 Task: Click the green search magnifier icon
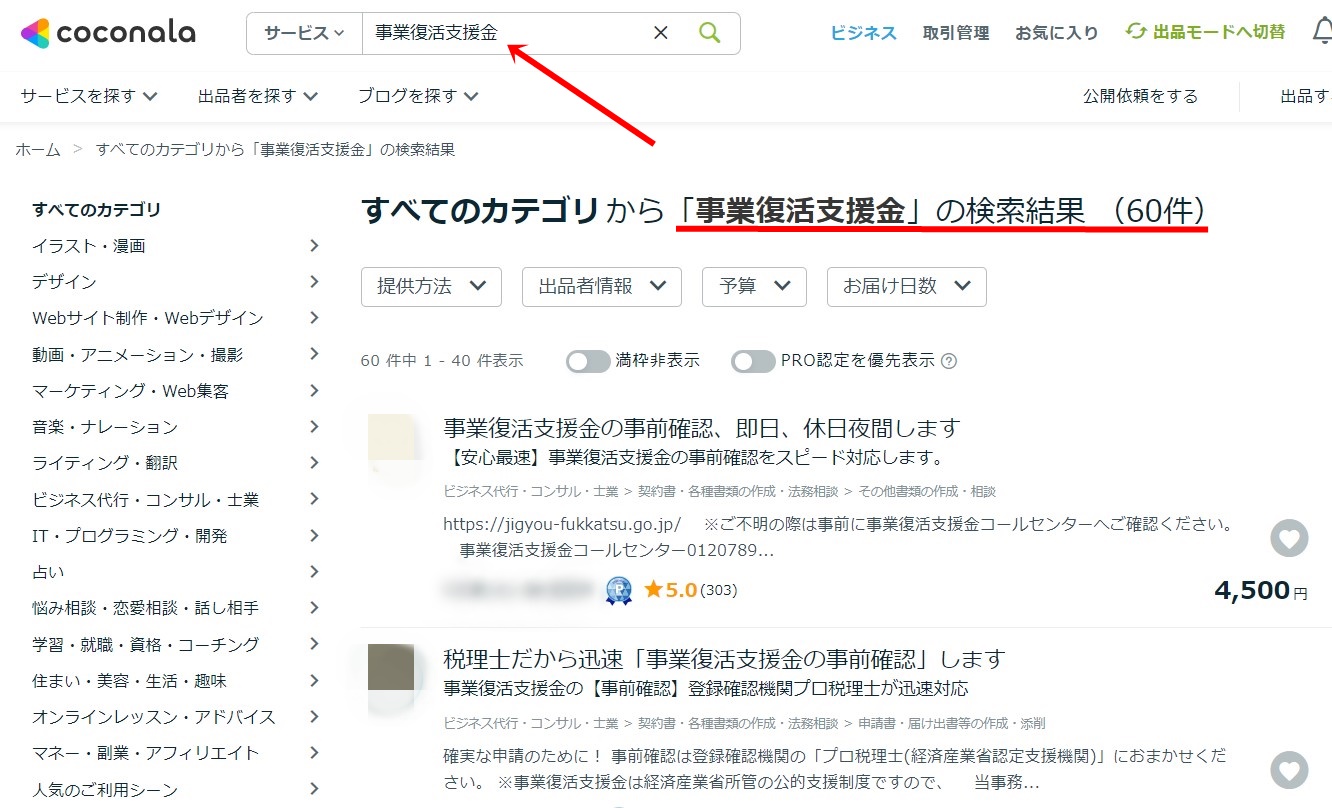pos(710,33)
